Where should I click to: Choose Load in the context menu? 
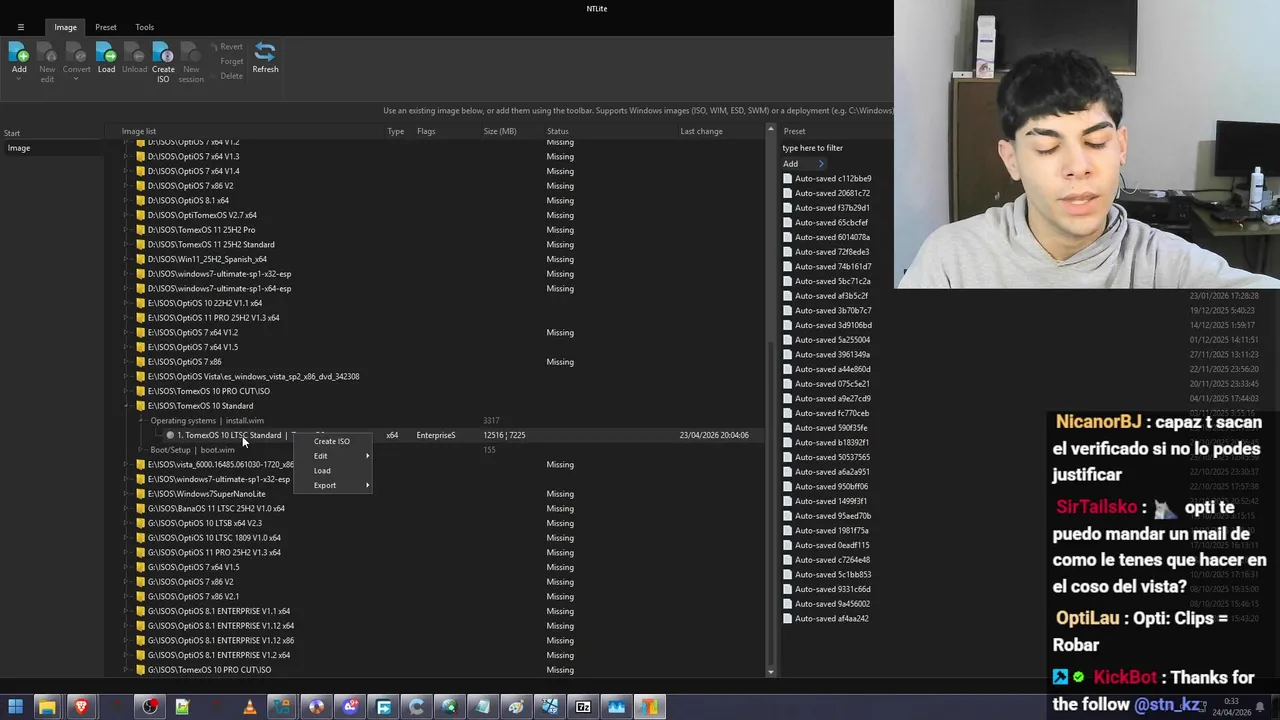(332, 471)
